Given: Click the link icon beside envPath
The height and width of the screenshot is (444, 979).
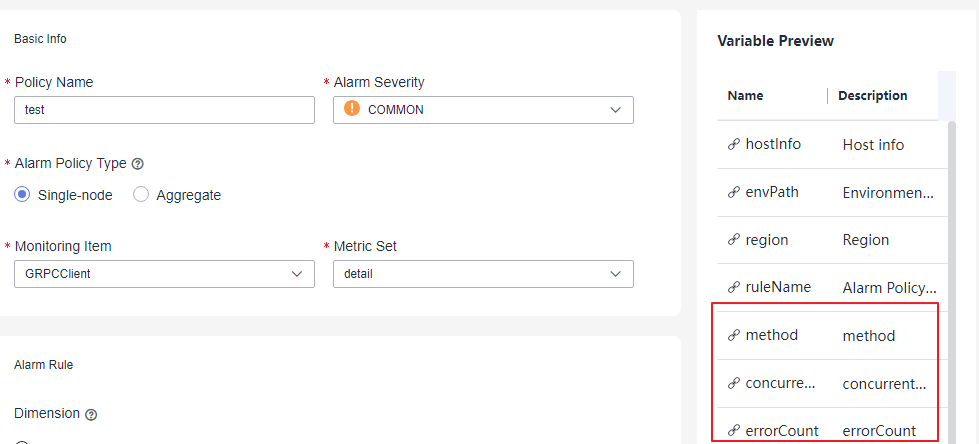Looking at the screenshot, I should [x=734, y=192].
